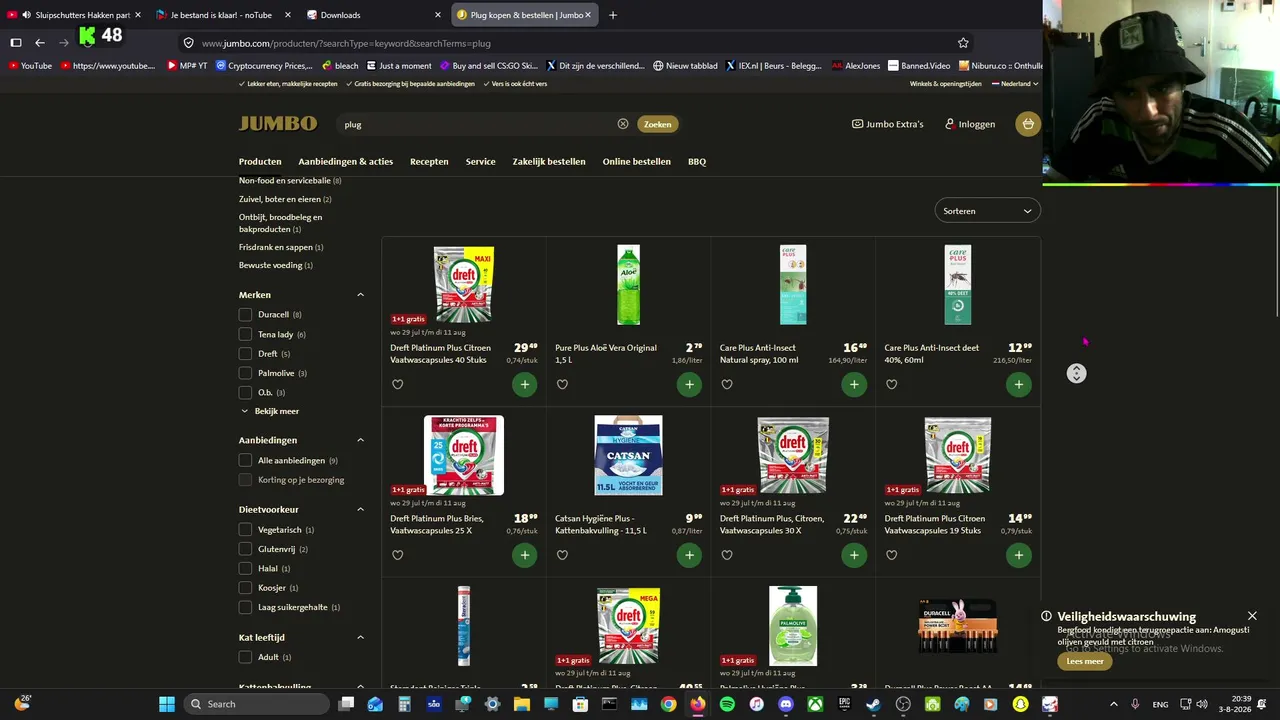Enable the Koosjer diet filter
The width and height of the screenshot is (1280, 720).
point(245,588)
